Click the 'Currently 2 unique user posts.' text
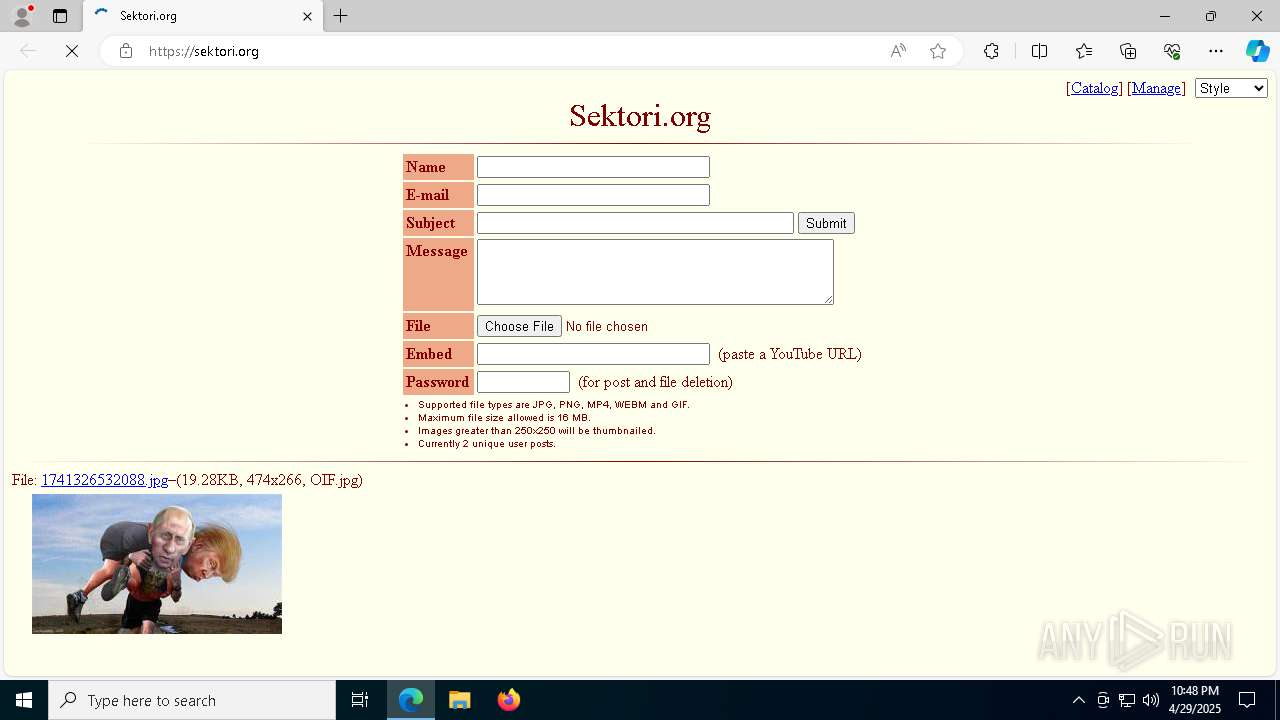 point(487,444)
